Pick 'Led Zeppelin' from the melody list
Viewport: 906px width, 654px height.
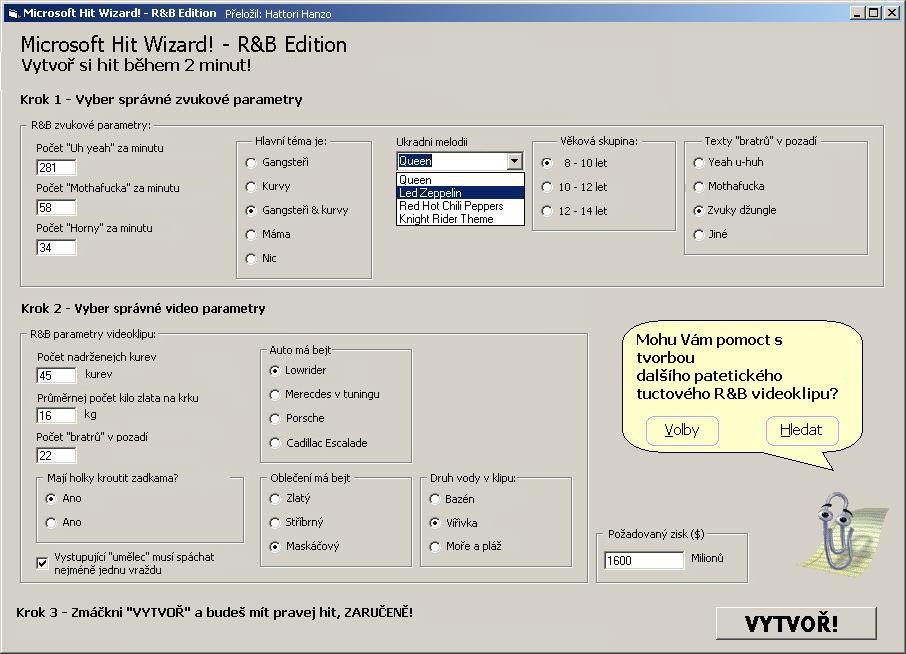coord(459,193)
